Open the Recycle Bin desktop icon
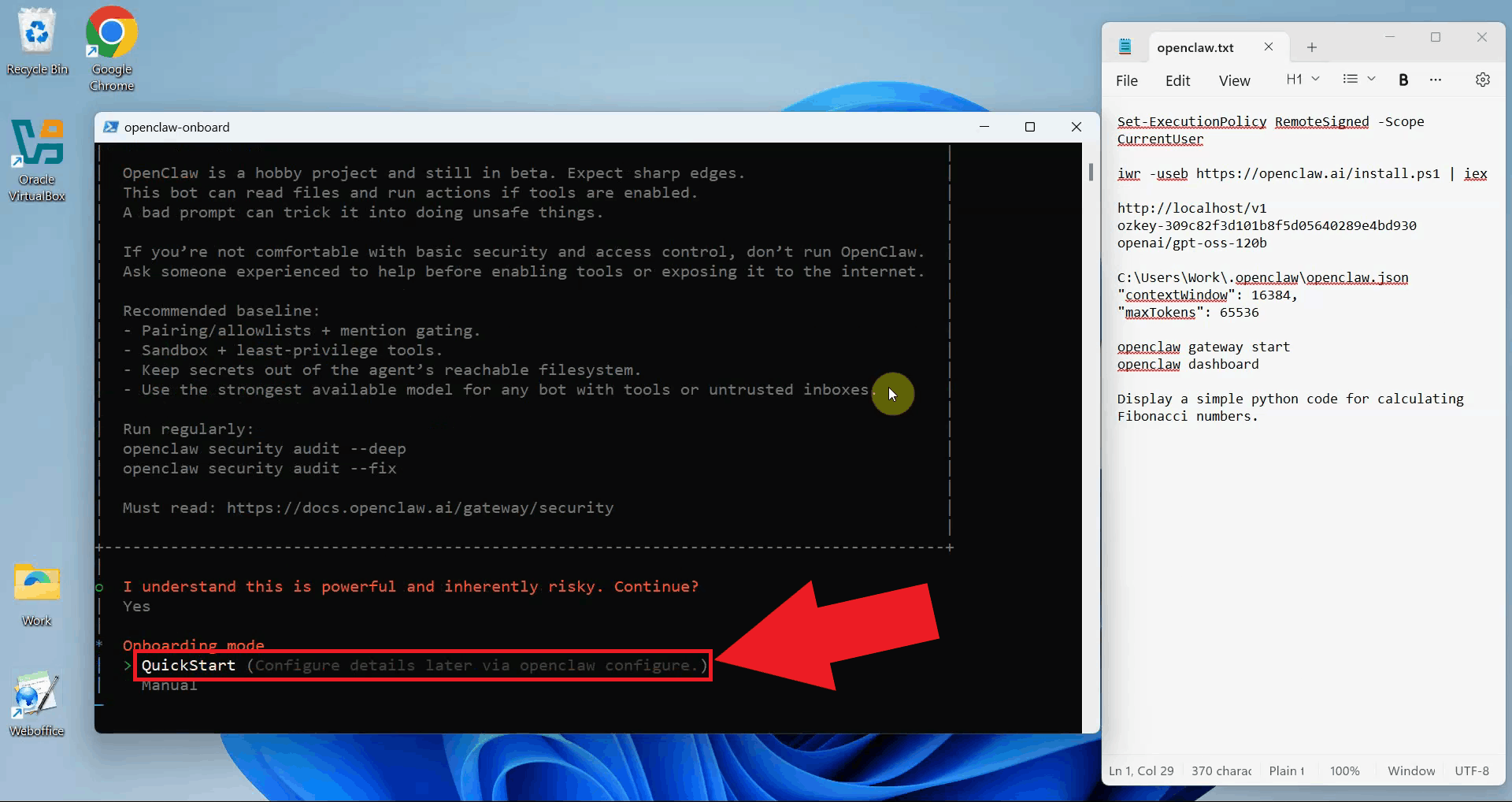This screenshot has width=1512, height=802. pos(37,41)
